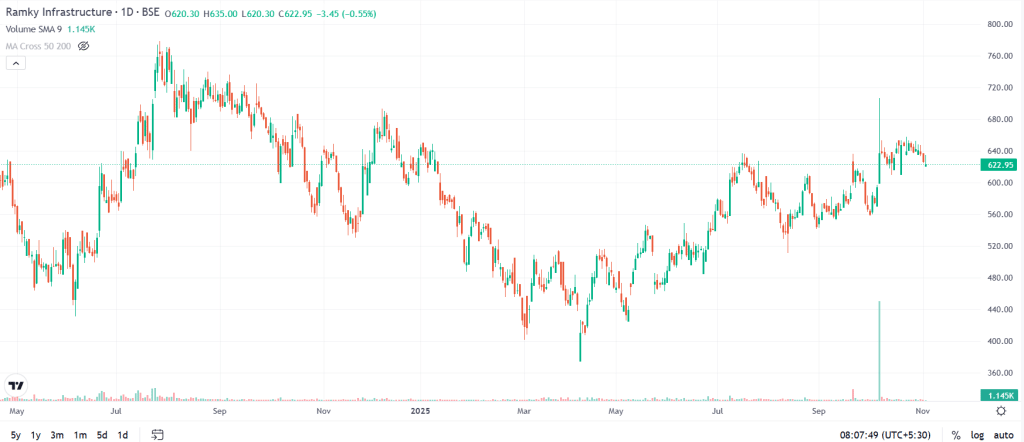1024x442 pixels.
Task: Select the MA Cross 50 200 indicator label
Action: [38, 46]
